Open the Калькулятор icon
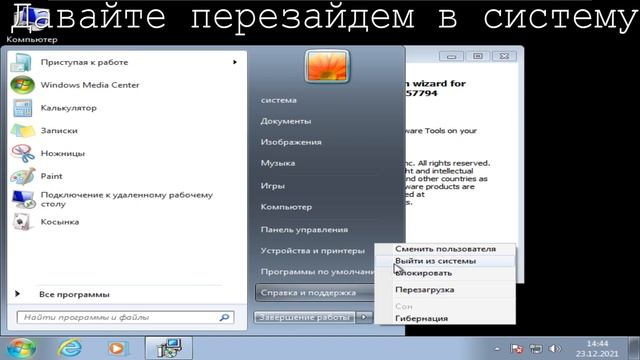This screenshot has height=360, width=640. click(x=22, y=108)
